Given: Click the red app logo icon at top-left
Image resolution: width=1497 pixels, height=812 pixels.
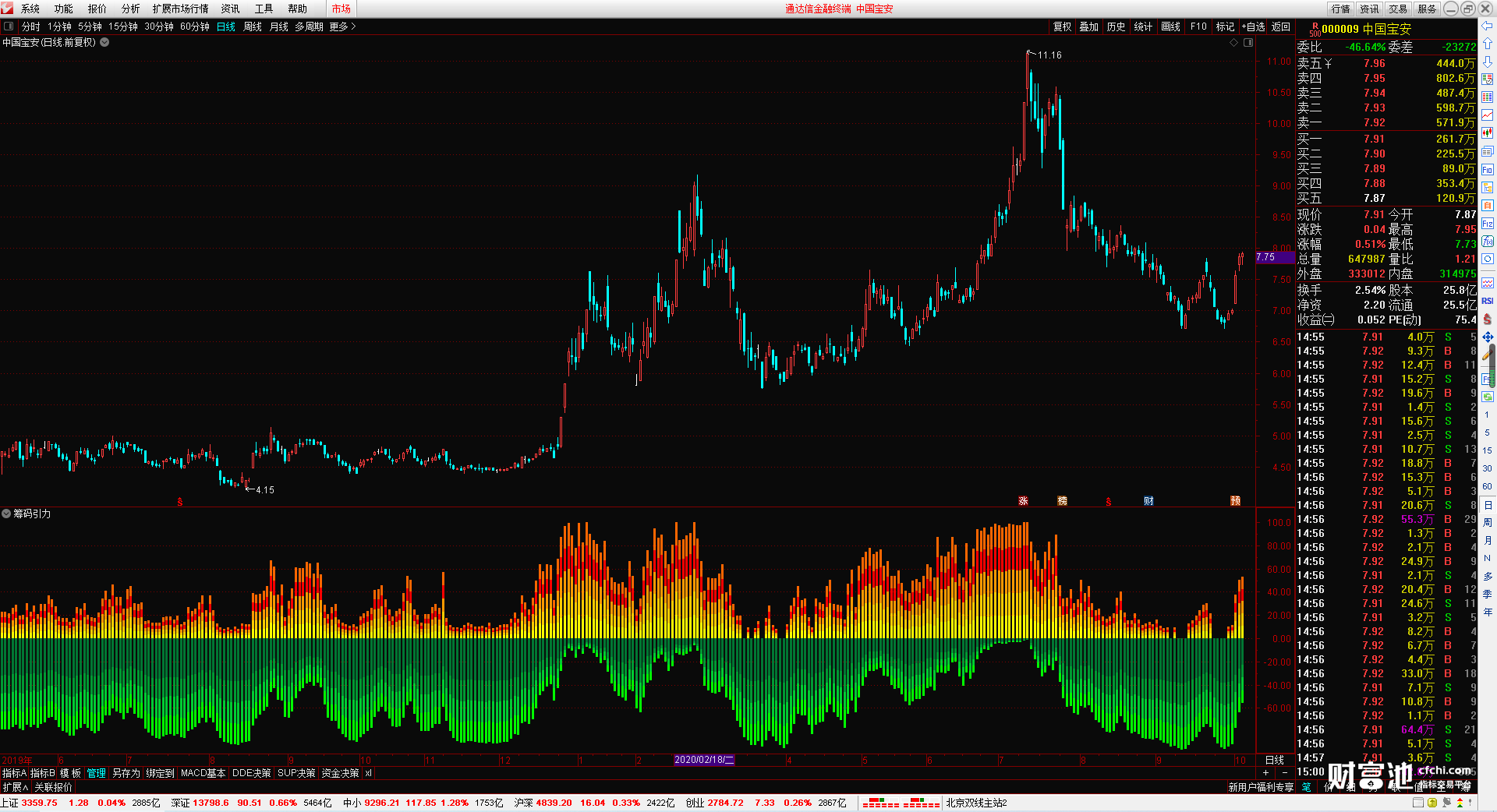Looking at the screenshot, I should [x=7, y=9].
